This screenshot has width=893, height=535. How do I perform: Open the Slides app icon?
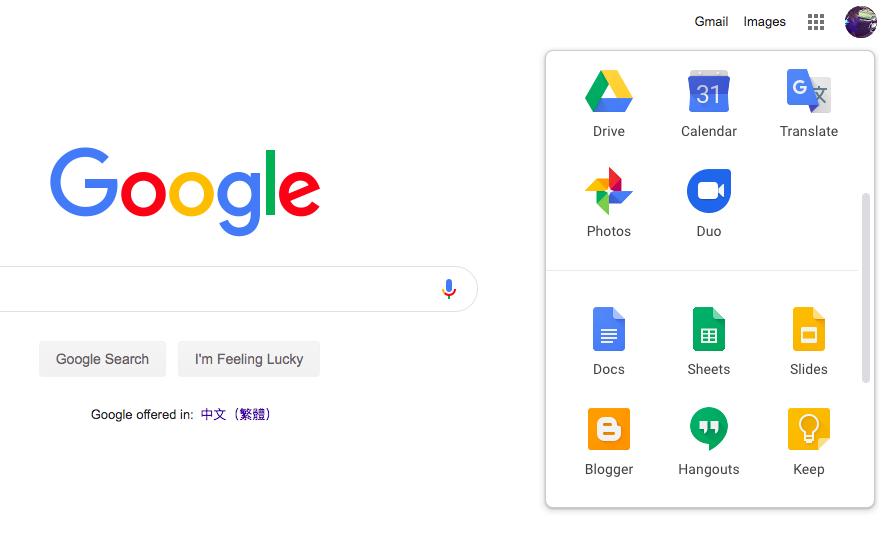pyautogui.click(x=809, y=329)
